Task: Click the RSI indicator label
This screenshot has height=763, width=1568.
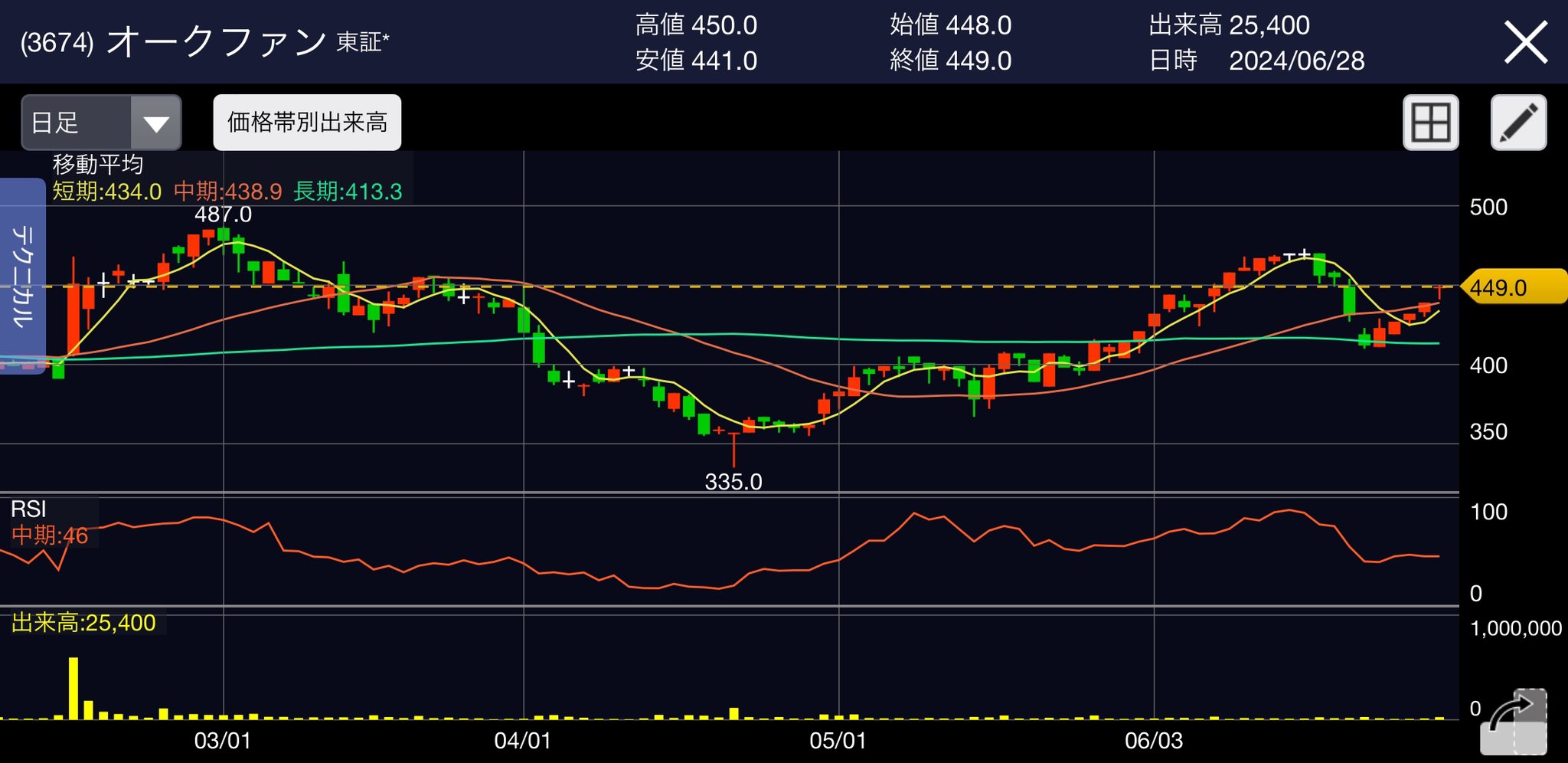Action: (28, 509)
